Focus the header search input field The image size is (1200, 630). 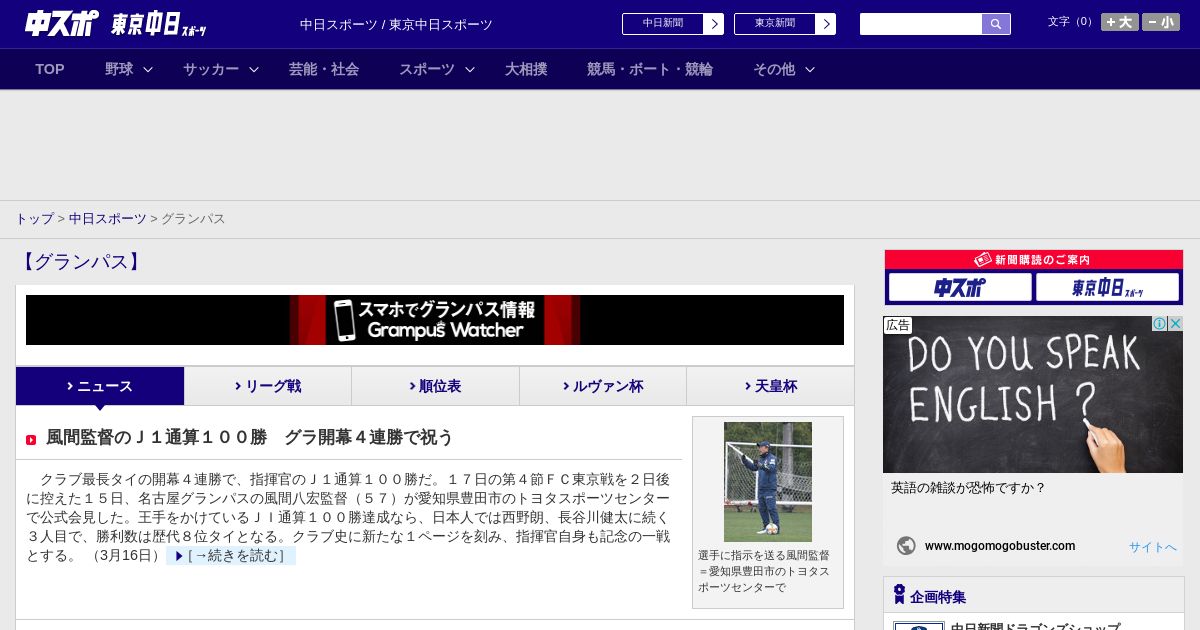pos(921,24)
